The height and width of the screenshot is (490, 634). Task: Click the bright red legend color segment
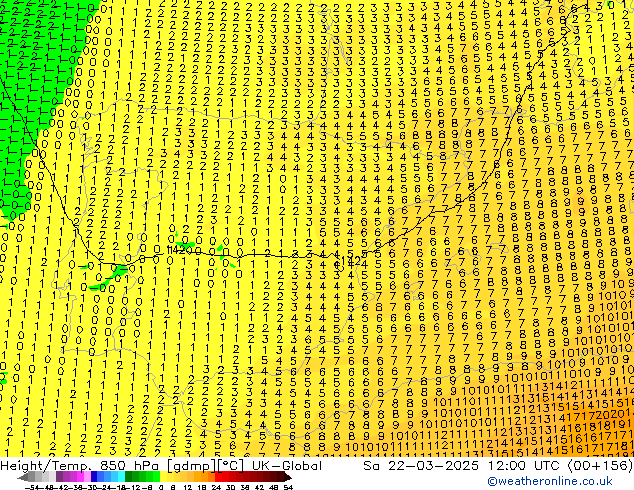click(218, 477)
